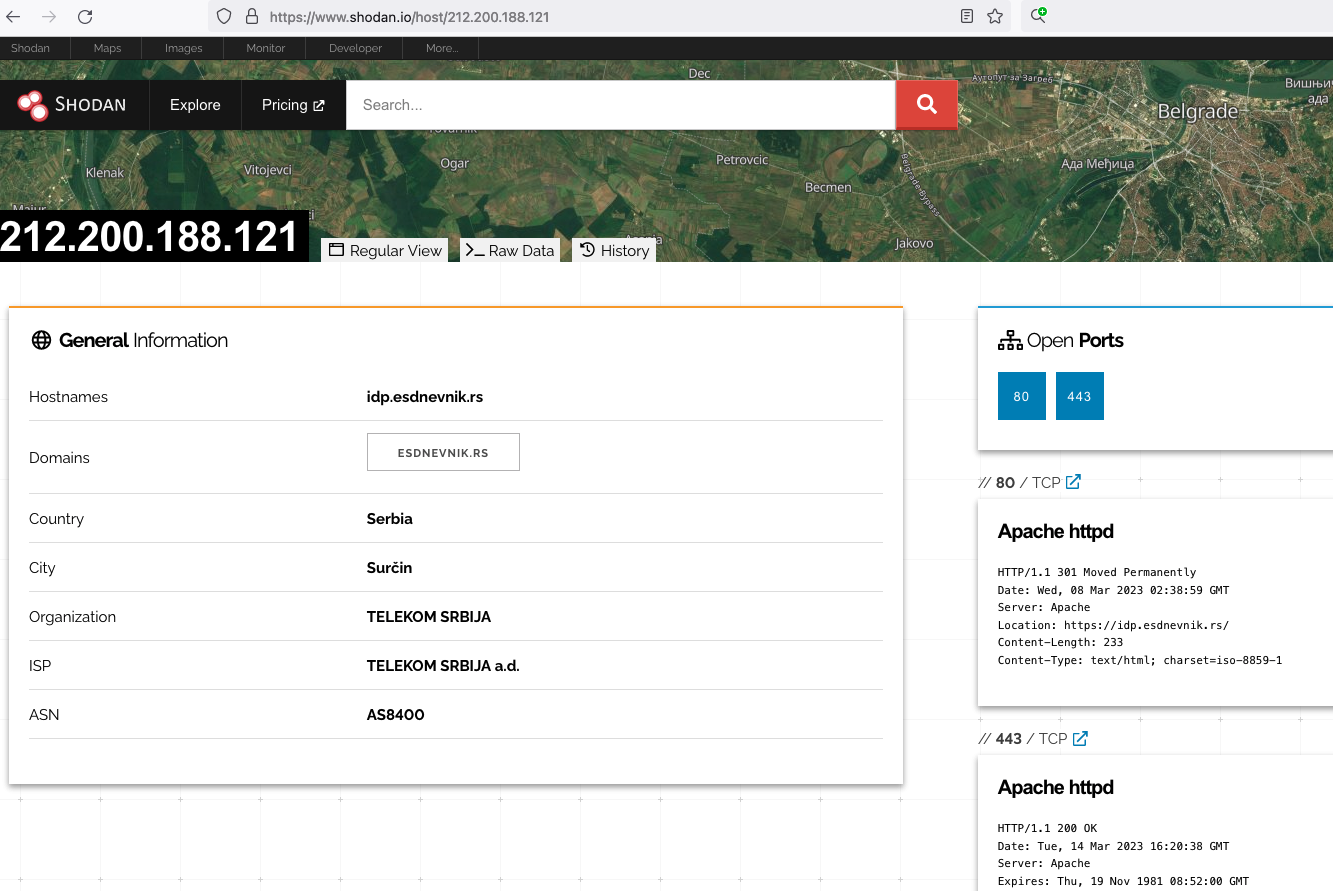Open the Shodan top menu item

(x=30, y=48)
